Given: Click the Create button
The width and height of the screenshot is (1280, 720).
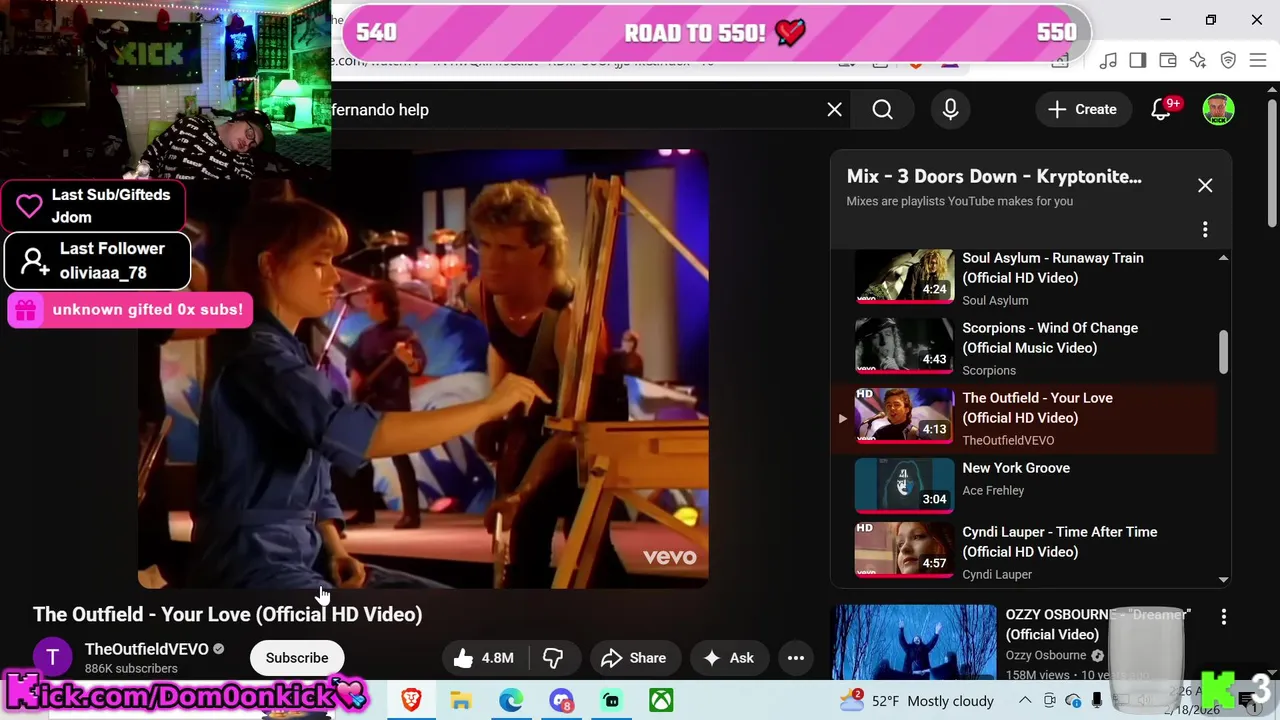Looking at the screenshot, I should click(1082, 110).
